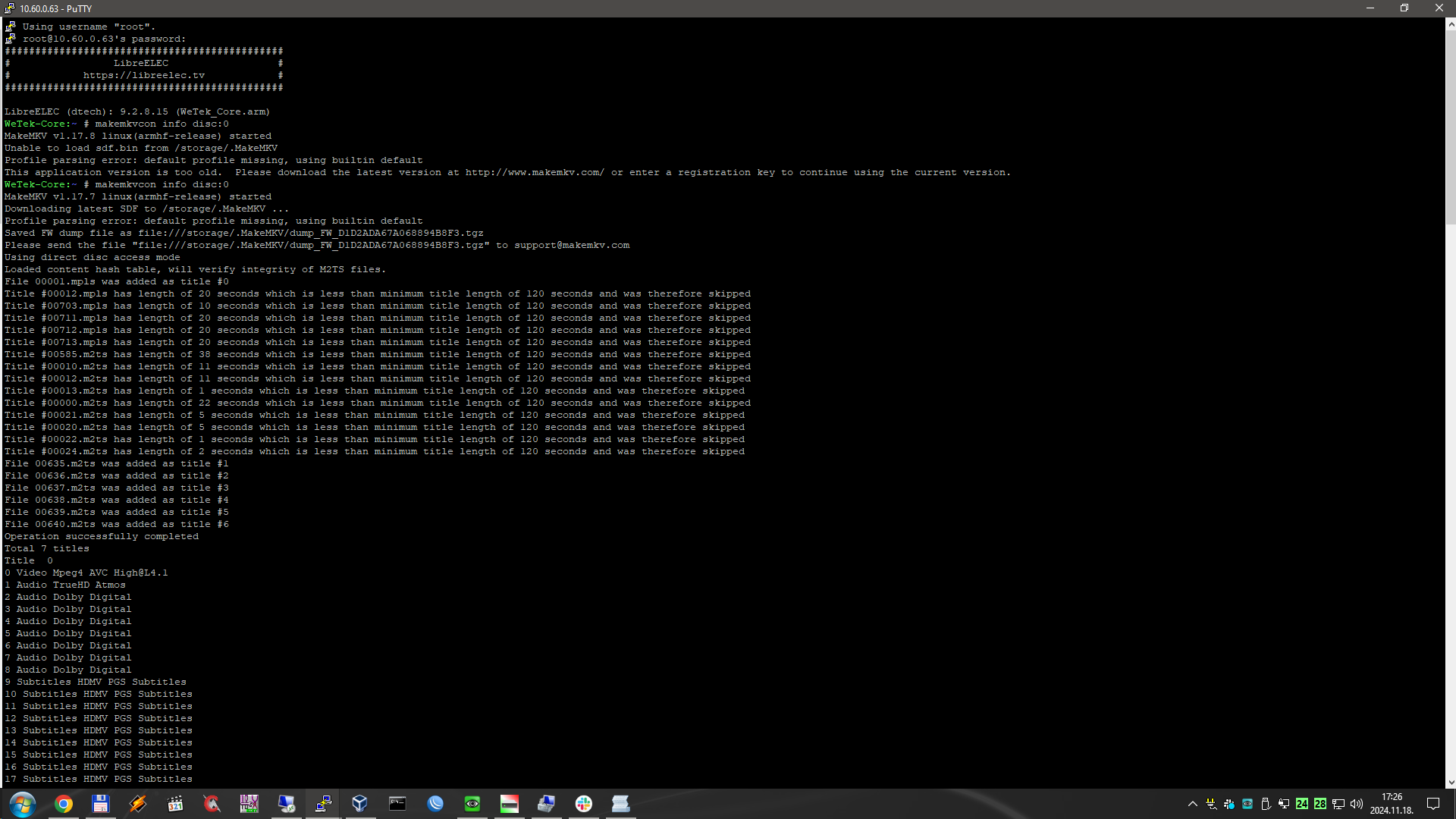Click 'Operation successfully completed' line
The image size is (1456, 819).
pyautogui.click(x=102, y=537)
